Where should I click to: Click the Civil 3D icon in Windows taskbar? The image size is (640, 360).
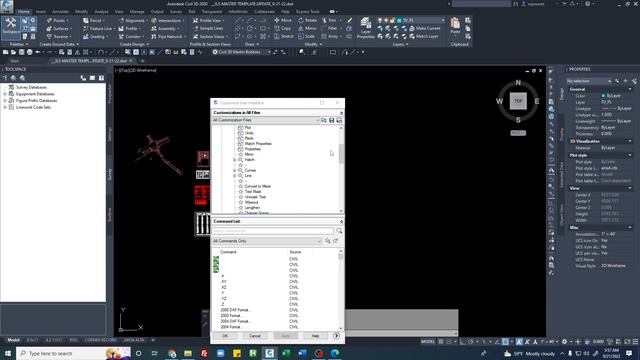[x=269, y=353]
